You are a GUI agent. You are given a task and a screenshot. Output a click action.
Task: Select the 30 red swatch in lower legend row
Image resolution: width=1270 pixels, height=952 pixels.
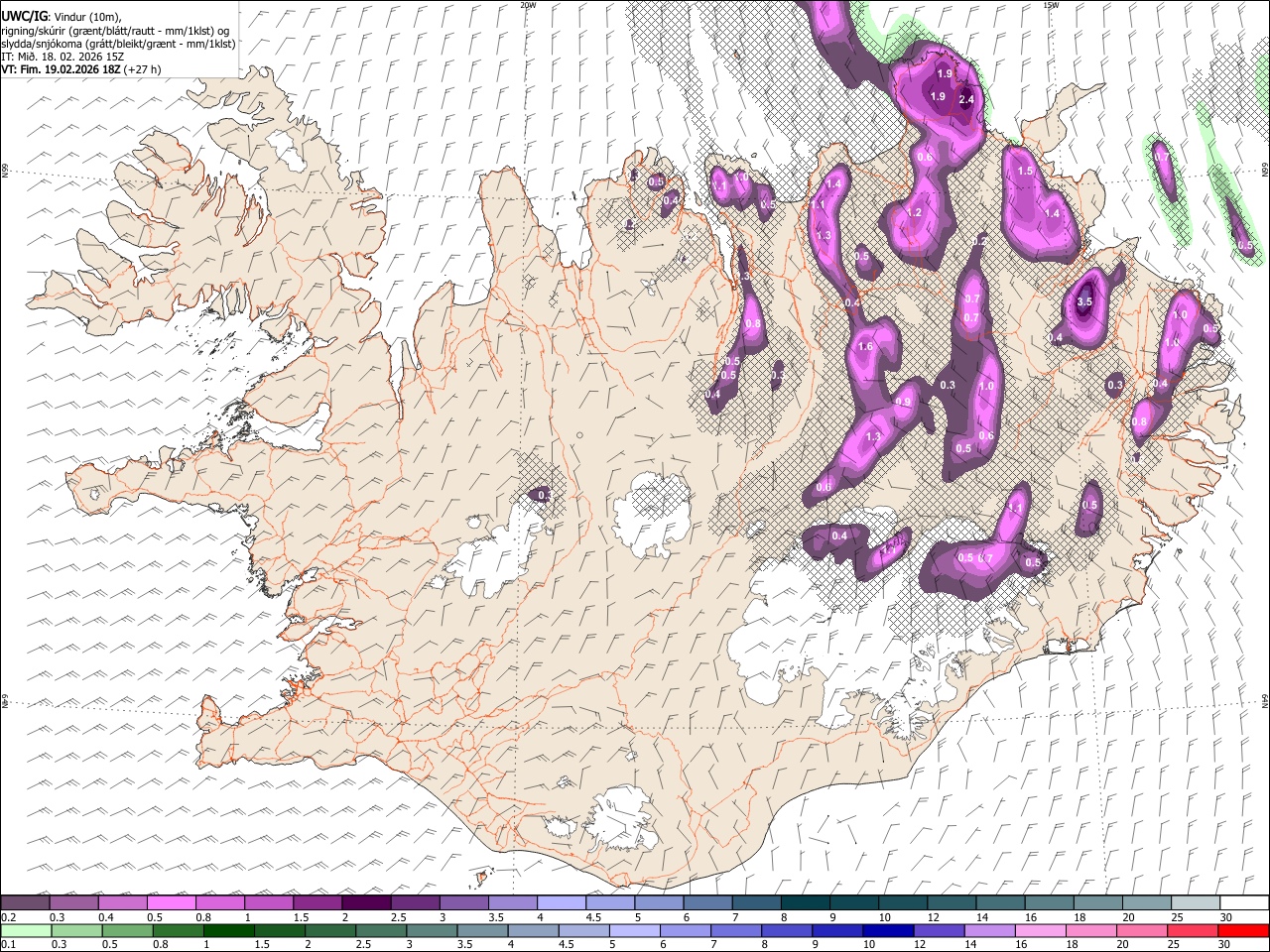tap(1244, 930)
